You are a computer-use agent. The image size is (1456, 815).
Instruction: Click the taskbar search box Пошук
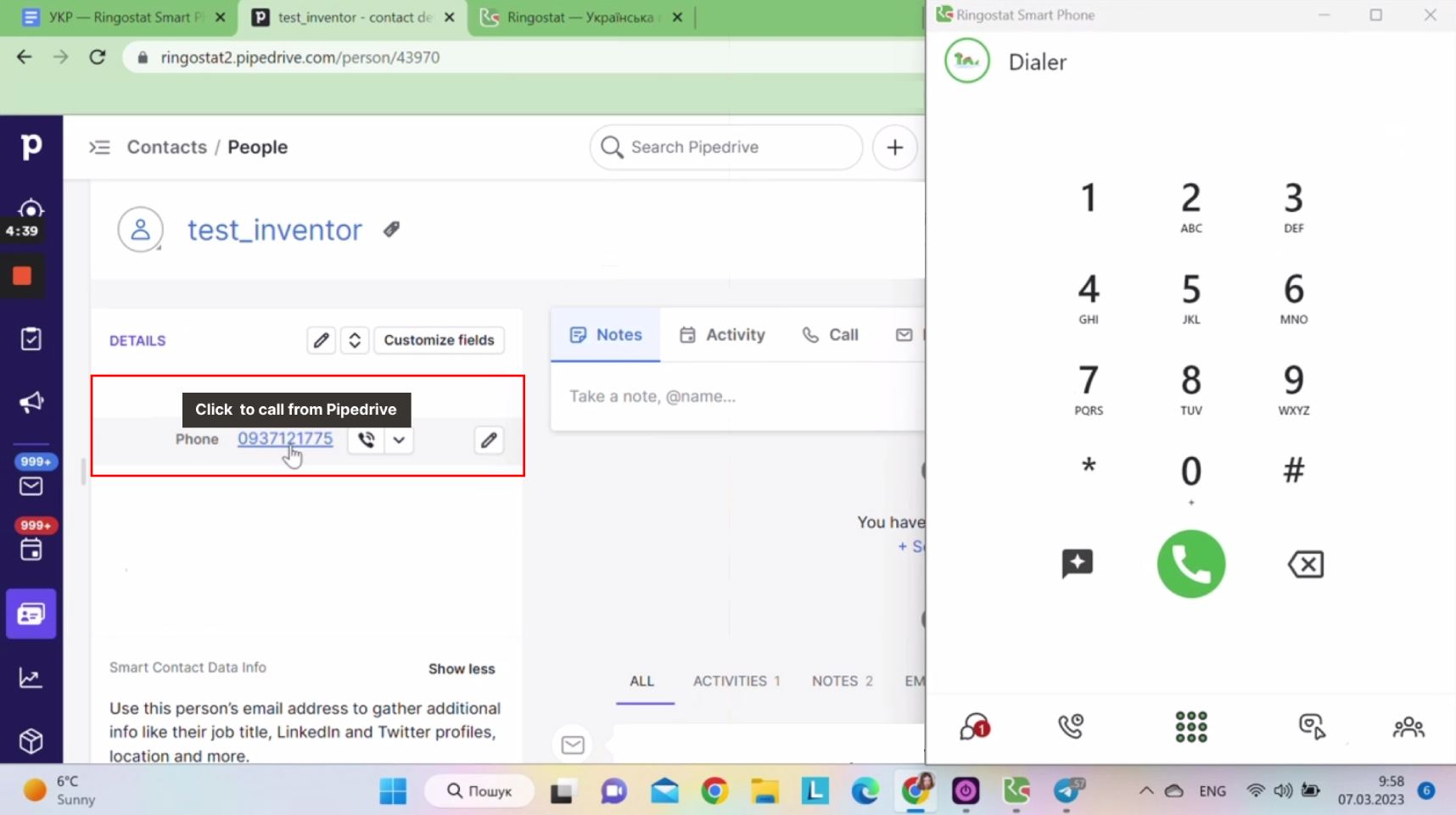pos(479,791)
